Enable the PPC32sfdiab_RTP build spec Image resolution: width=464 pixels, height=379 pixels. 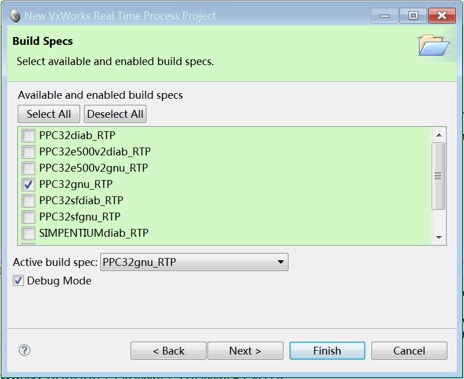point(28,201)
